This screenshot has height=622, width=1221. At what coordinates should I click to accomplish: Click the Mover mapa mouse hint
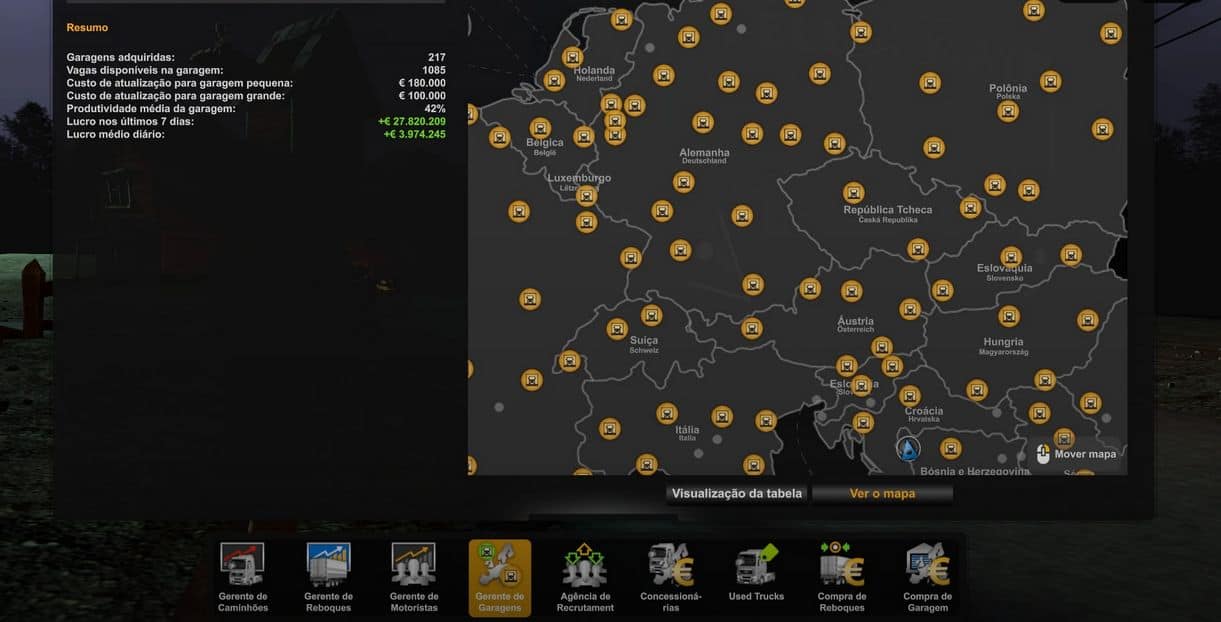coord(1076,454)
